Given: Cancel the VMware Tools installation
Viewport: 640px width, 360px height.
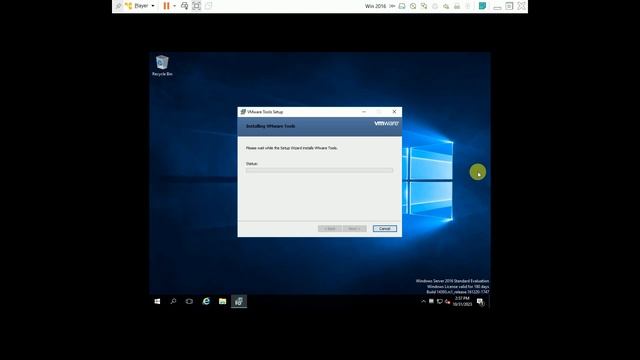Looking at the screenshot, I should [384, 229].
